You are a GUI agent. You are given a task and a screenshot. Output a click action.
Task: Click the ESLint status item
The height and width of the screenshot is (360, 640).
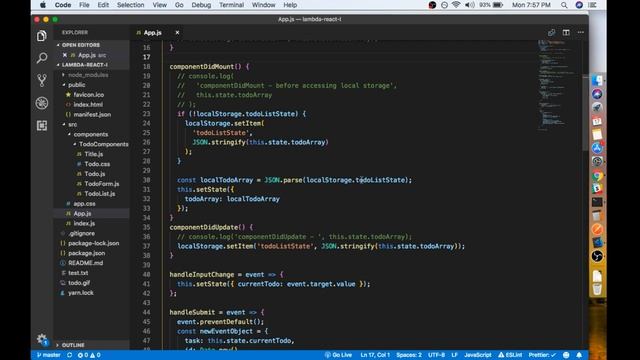pyautogui.click(x=510, y=355)
